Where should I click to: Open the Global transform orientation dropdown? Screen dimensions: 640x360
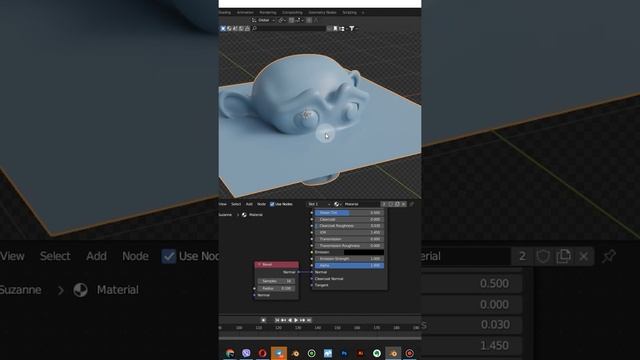pyautogui.click(x=263, y=20)
